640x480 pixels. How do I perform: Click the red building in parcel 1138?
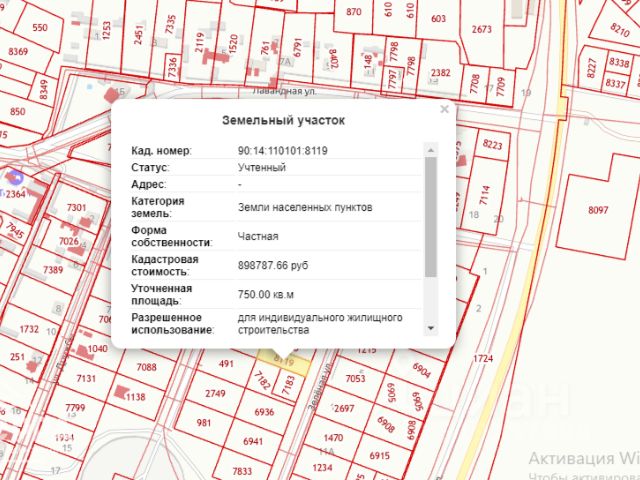[x=120, y=392]
